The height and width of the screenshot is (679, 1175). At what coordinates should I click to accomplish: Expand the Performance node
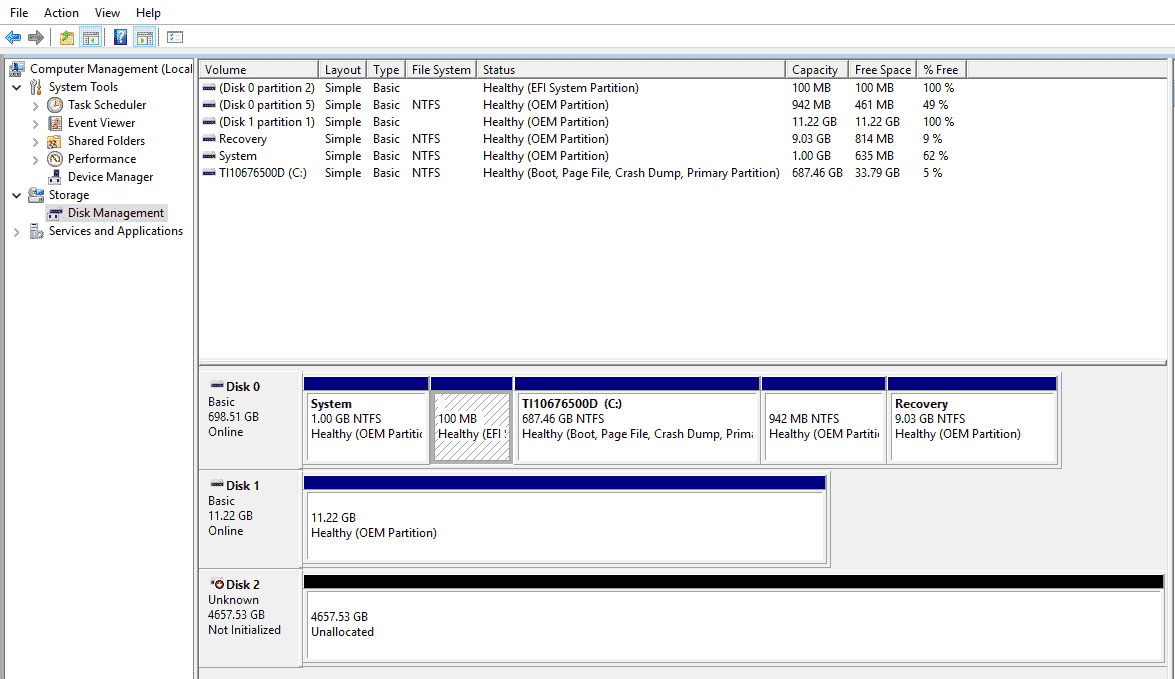coord(35,160)
